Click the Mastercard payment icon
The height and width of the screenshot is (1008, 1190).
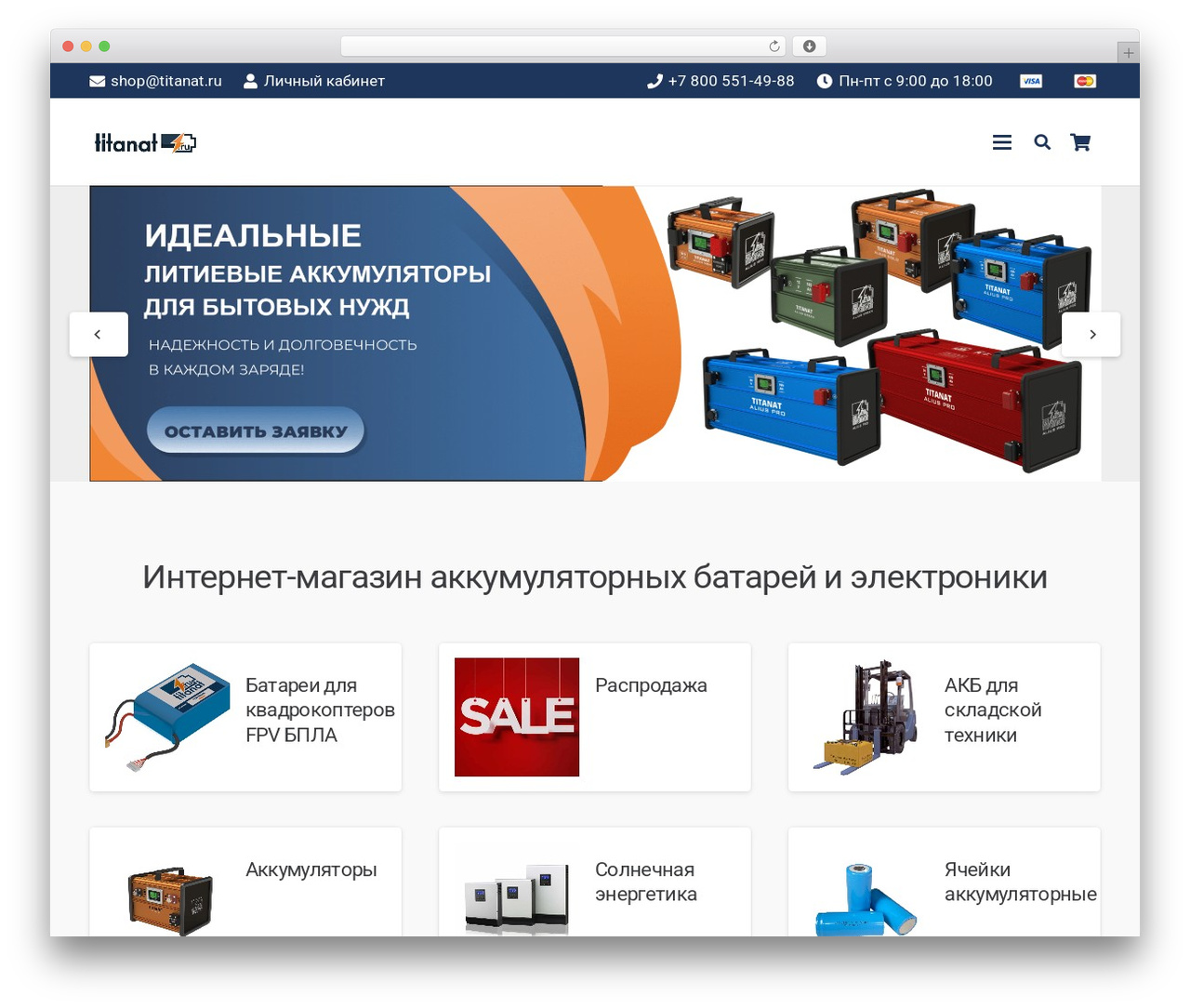[1085, 81]
